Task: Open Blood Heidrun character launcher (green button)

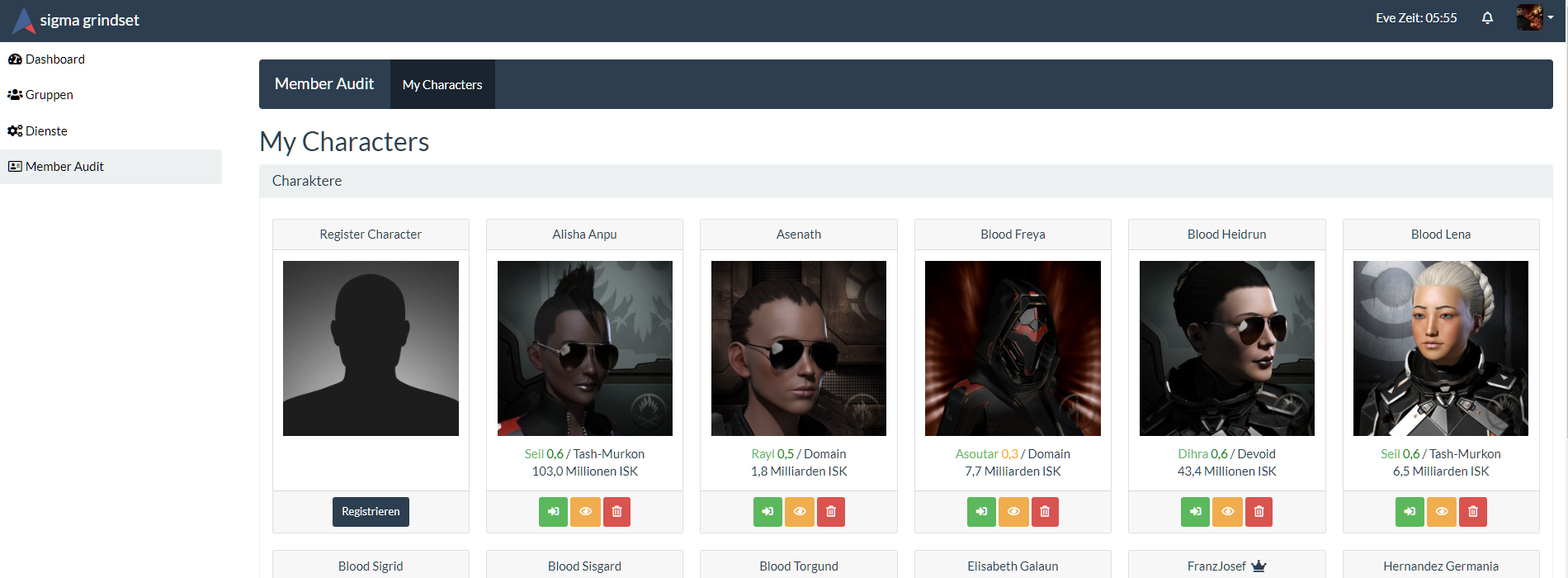Action: [x=1195, y=512]
